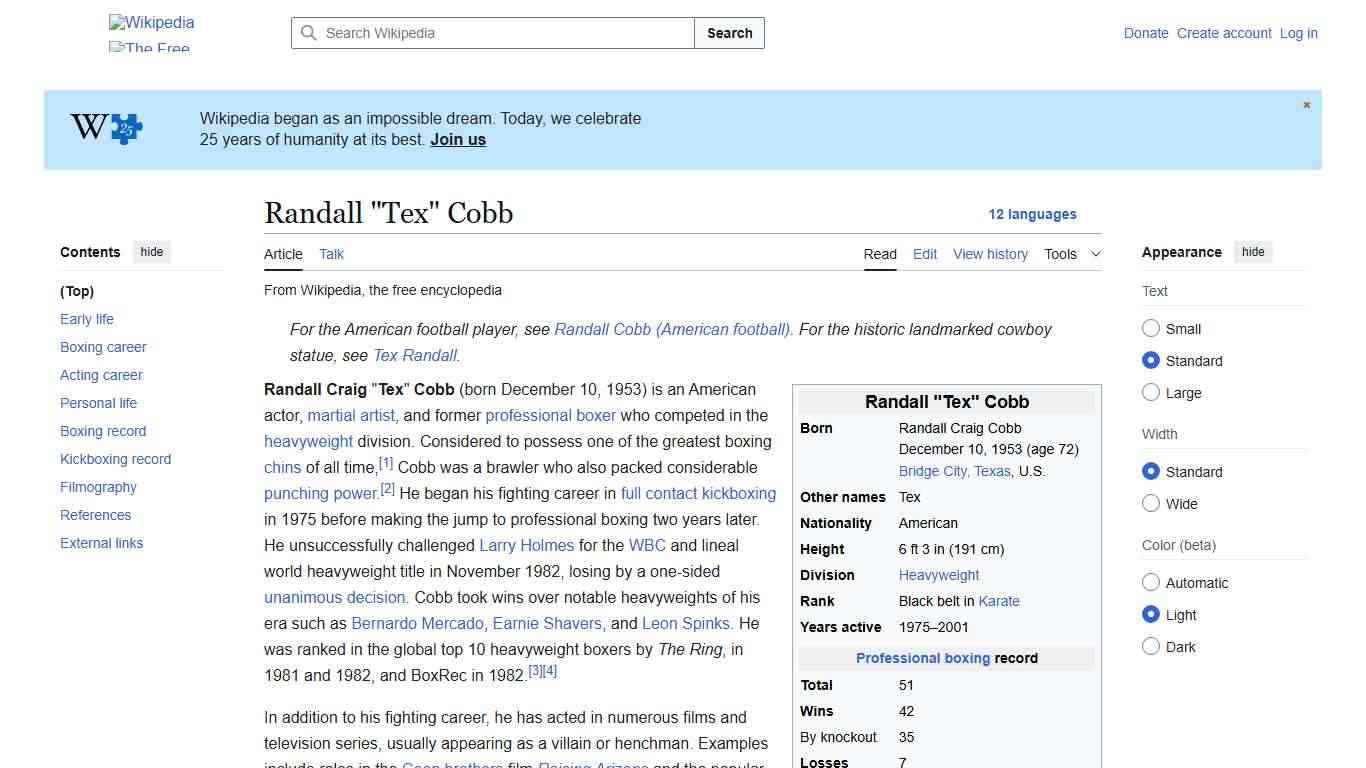
Task: Switch to the Talk tab
Action: click(x=331, y=254)
